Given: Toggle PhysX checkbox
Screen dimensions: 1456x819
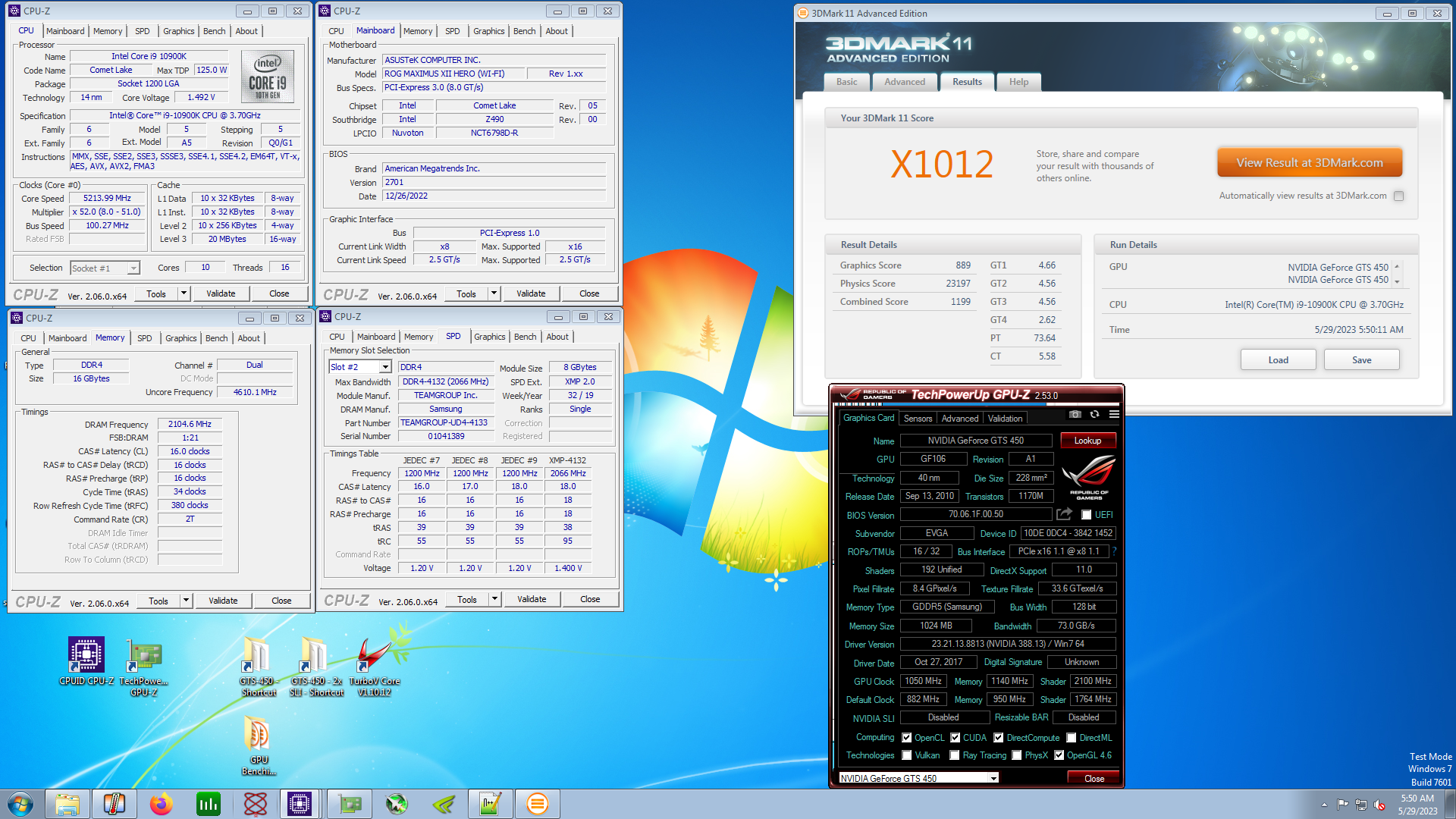Looking at the screenshot, I should click(1017, 755).
